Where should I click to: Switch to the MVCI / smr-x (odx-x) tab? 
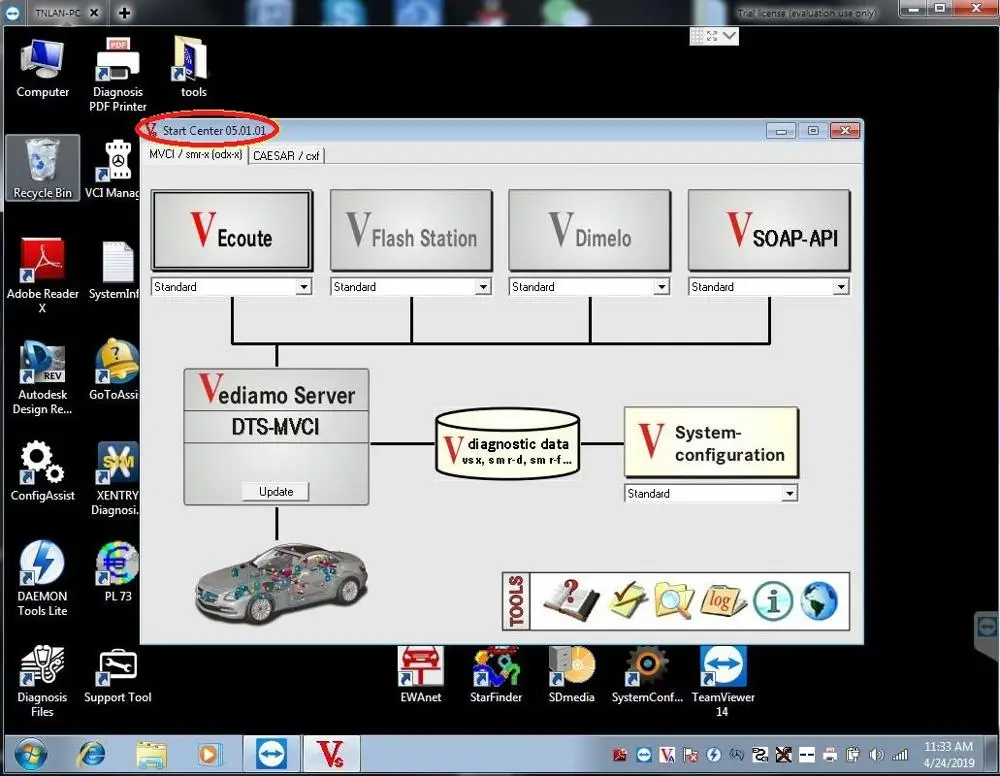click(x=195, y=154)
